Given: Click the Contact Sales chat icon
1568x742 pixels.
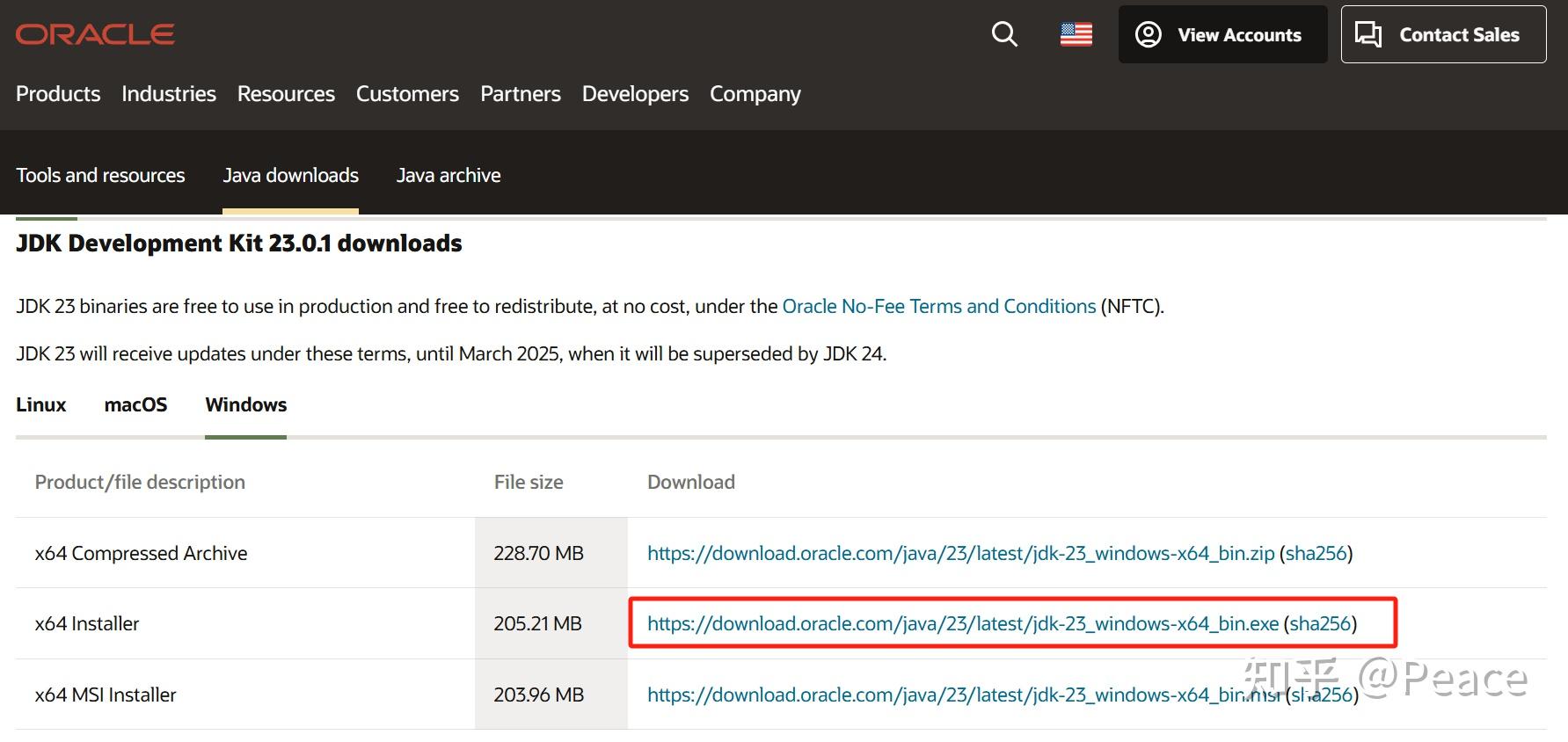Looking at the screenshot, I should 1367,34.
